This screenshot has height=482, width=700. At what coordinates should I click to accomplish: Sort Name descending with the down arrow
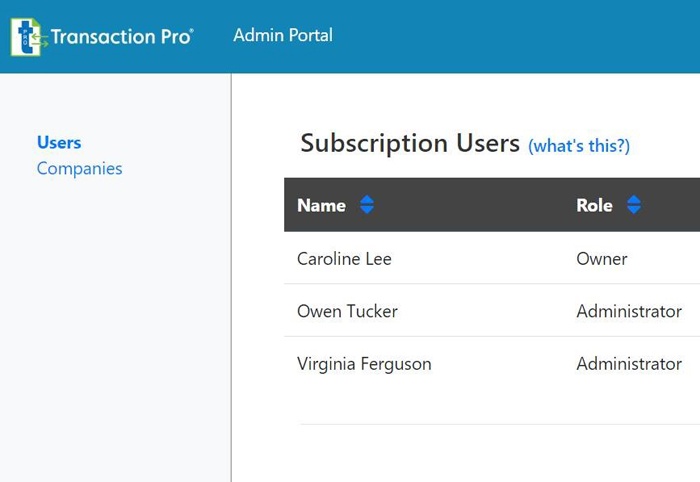pos(367,211)
